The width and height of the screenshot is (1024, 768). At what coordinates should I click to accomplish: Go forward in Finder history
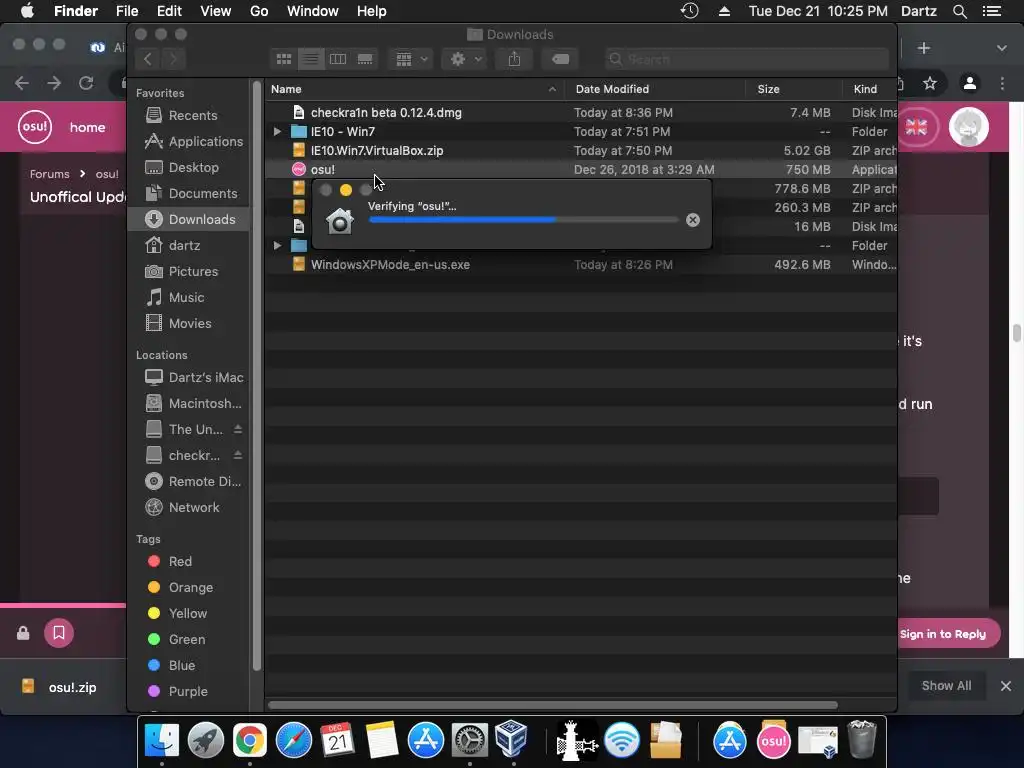[x=173, y=59]
